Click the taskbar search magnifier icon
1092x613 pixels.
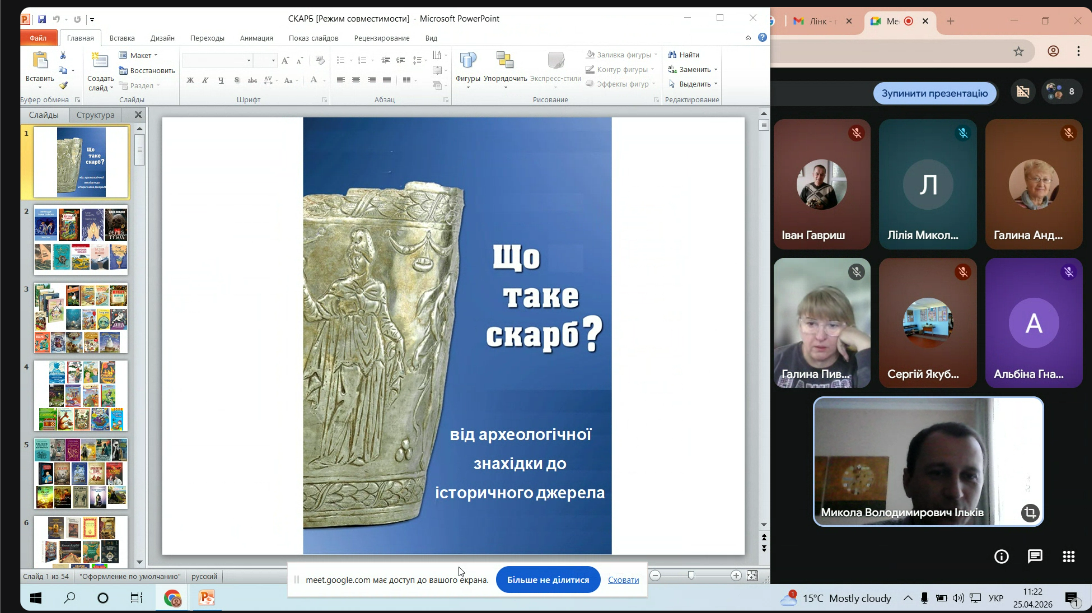pos(70,598)
